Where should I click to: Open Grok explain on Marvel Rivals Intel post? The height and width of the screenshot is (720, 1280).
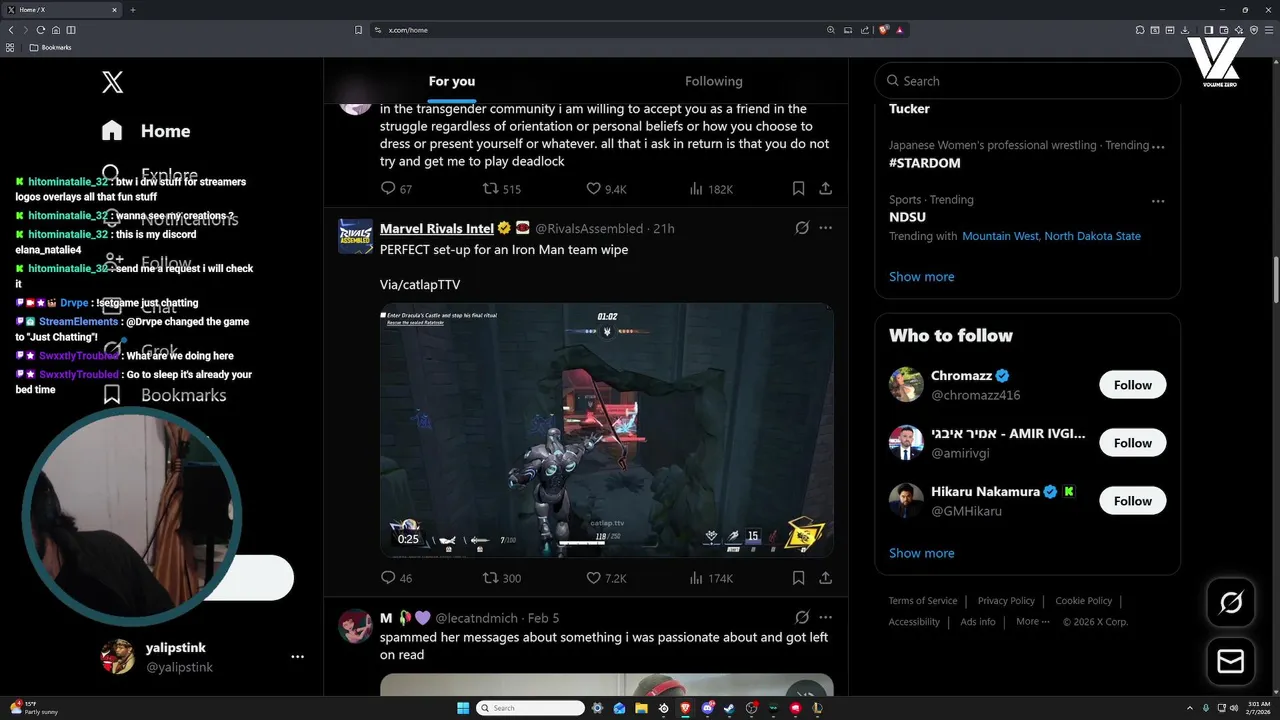point(802,228)
